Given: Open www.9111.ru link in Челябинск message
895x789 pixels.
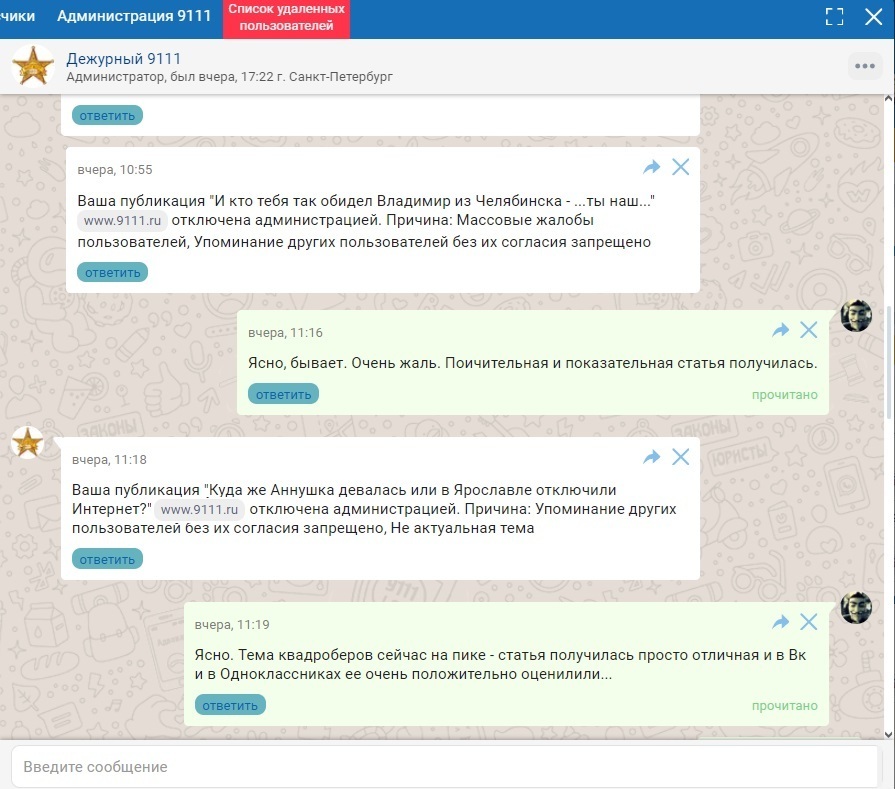Looking at the screenshot, I should click(122, 221).
